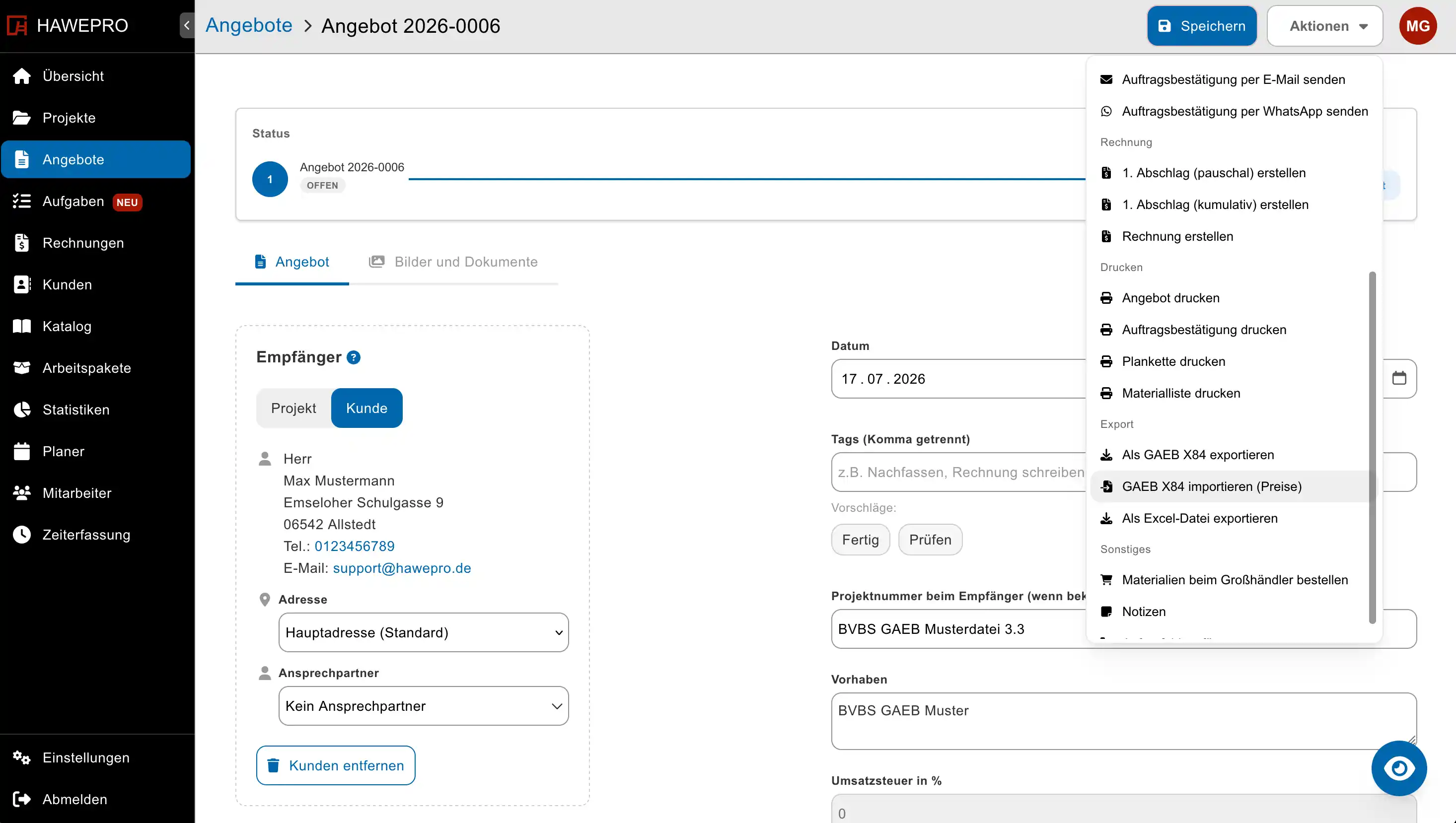Select Rechnung erstellen in the menu
Image resolution: width=1456 pixels, height=823 pixels.
point(1234,236)
